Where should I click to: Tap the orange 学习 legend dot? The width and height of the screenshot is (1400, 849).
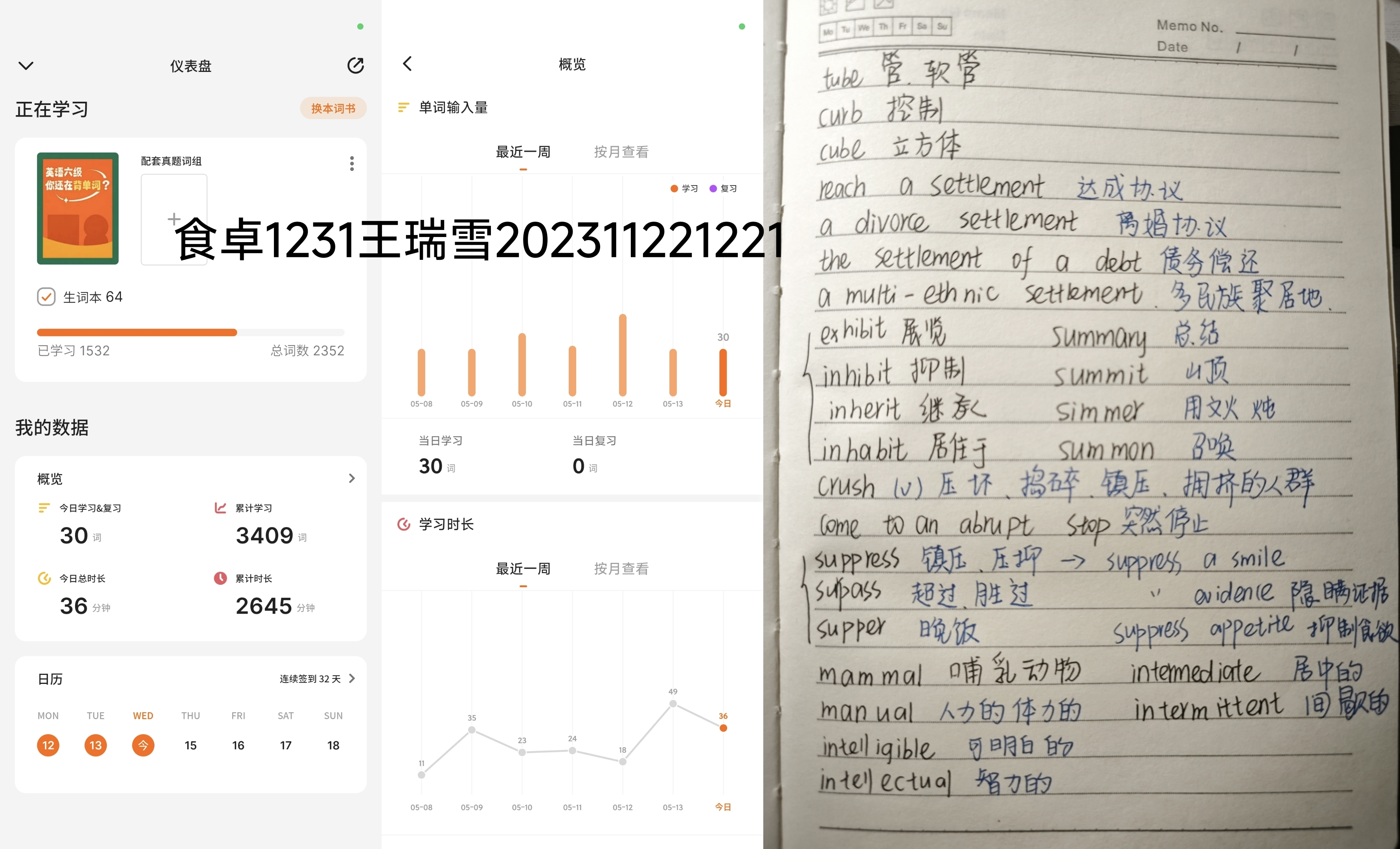pos(674,189)
